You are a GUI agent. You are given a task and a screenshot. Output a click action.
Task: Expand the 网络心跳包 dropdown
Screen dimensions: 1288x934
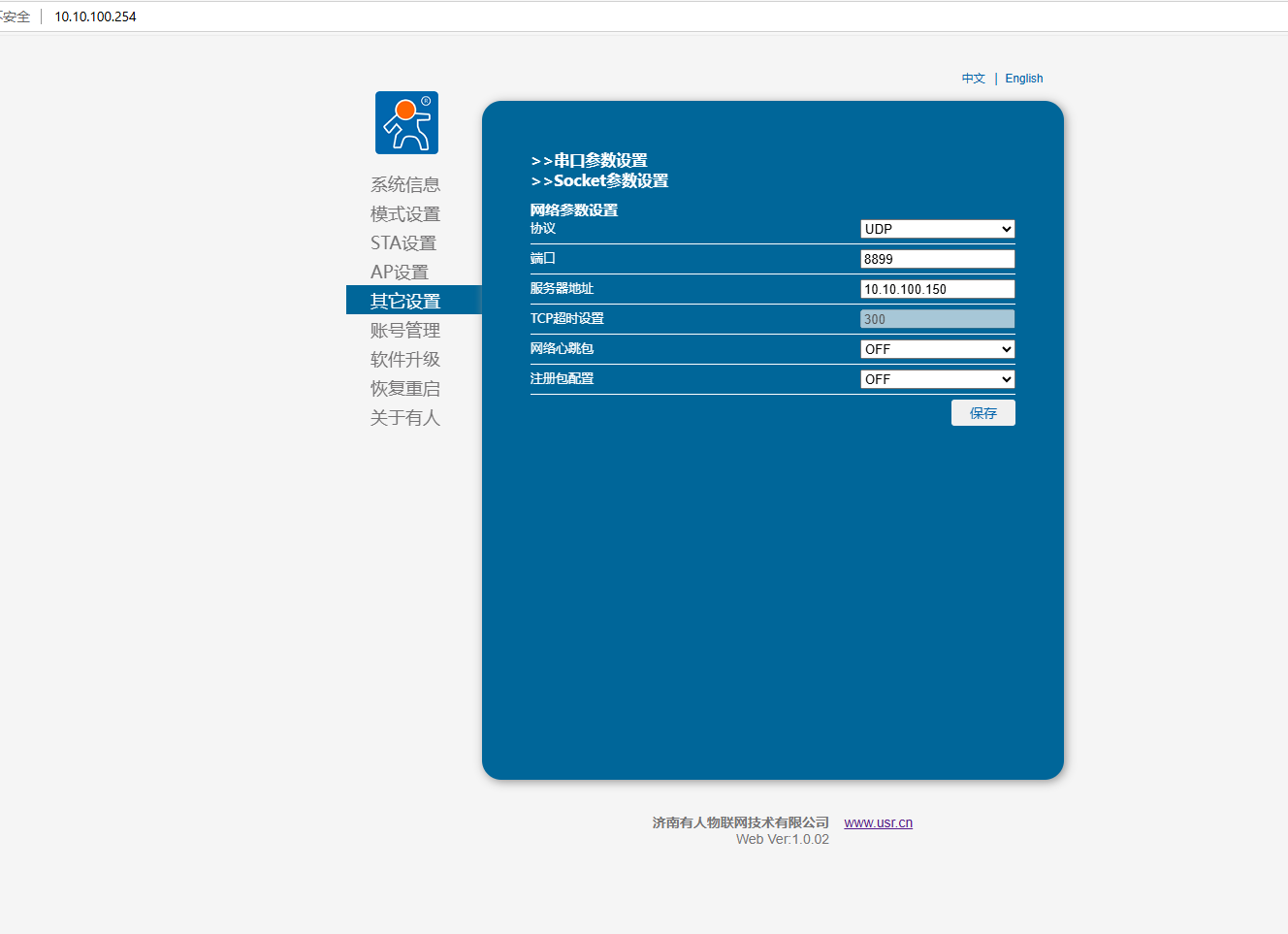[x=937, y=349]
